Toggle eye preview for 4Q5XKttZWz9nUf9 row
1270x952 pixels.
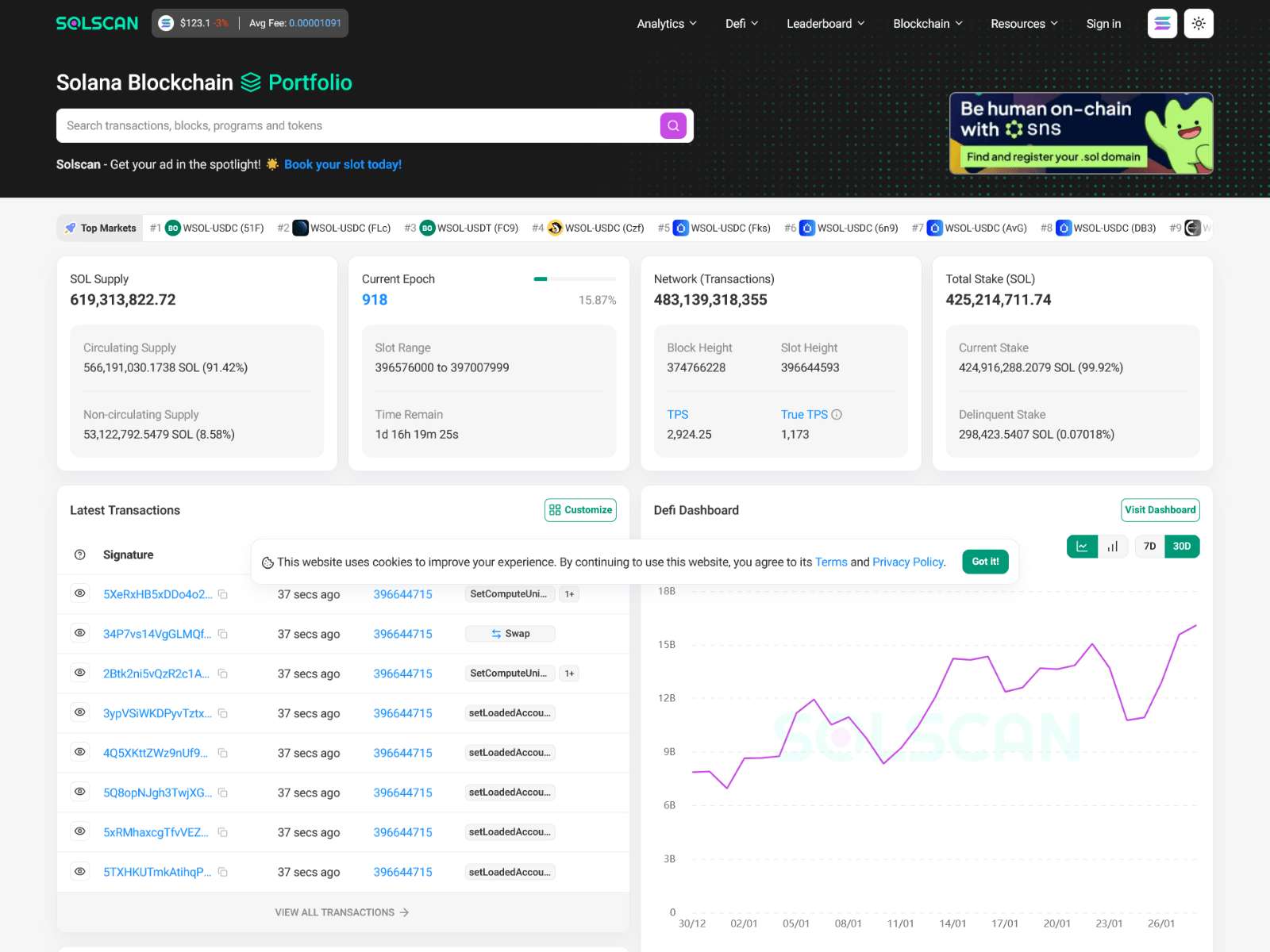click(80, 752)
